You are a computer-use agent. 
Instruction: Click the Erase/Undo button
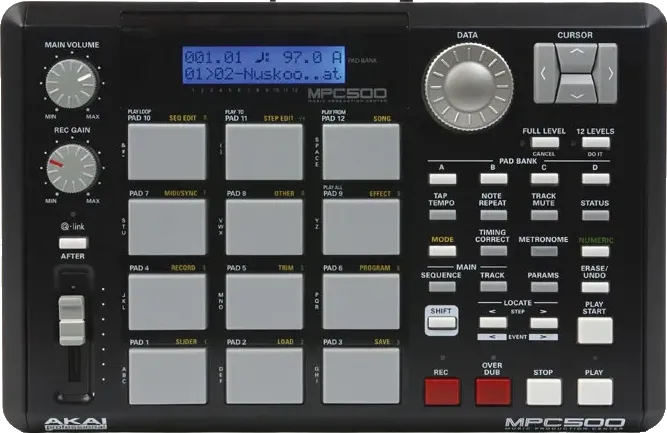(x=596, y=287)
